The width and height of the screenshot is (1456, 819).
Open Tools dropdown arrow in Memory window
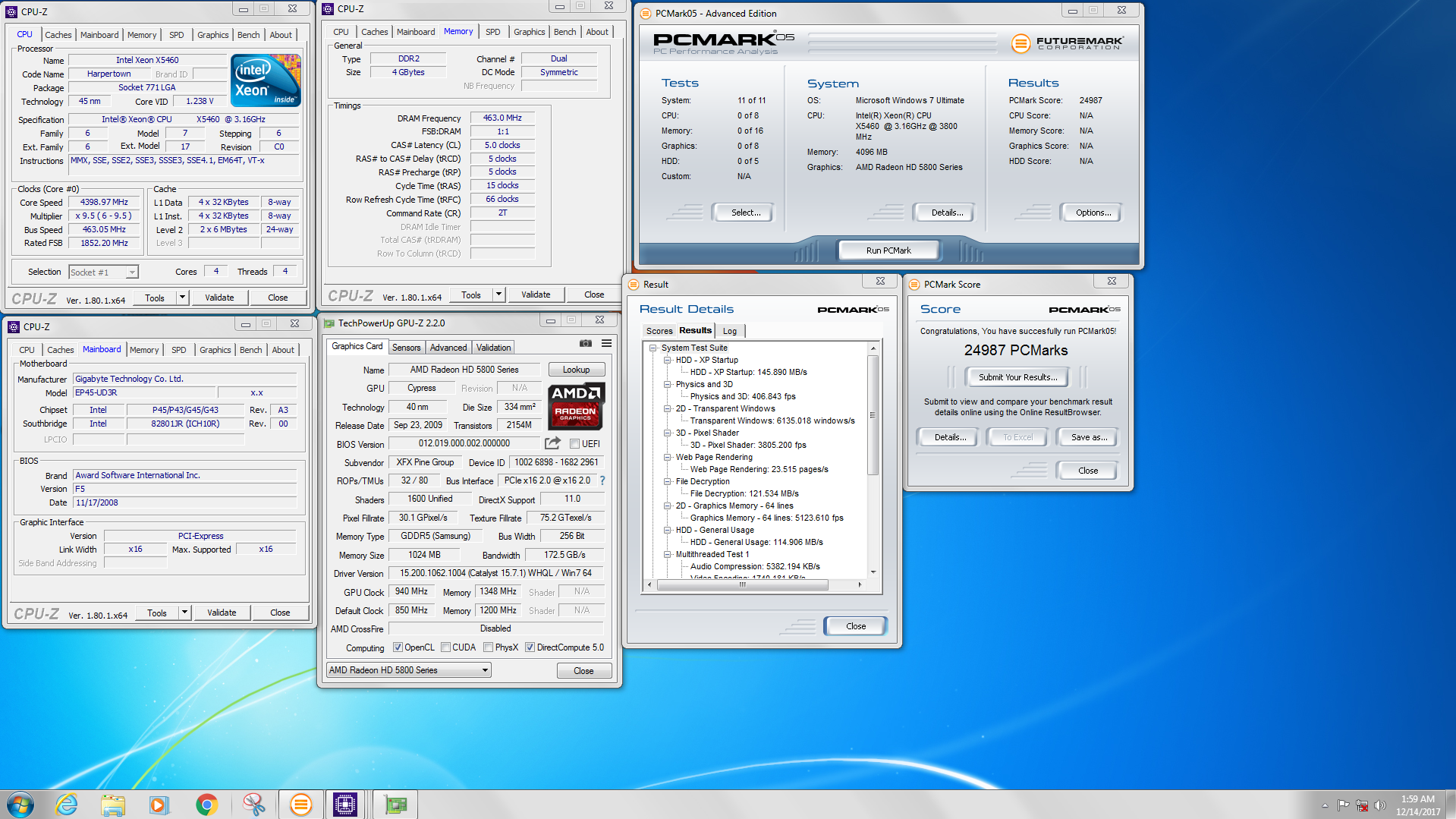click(498, 295)
